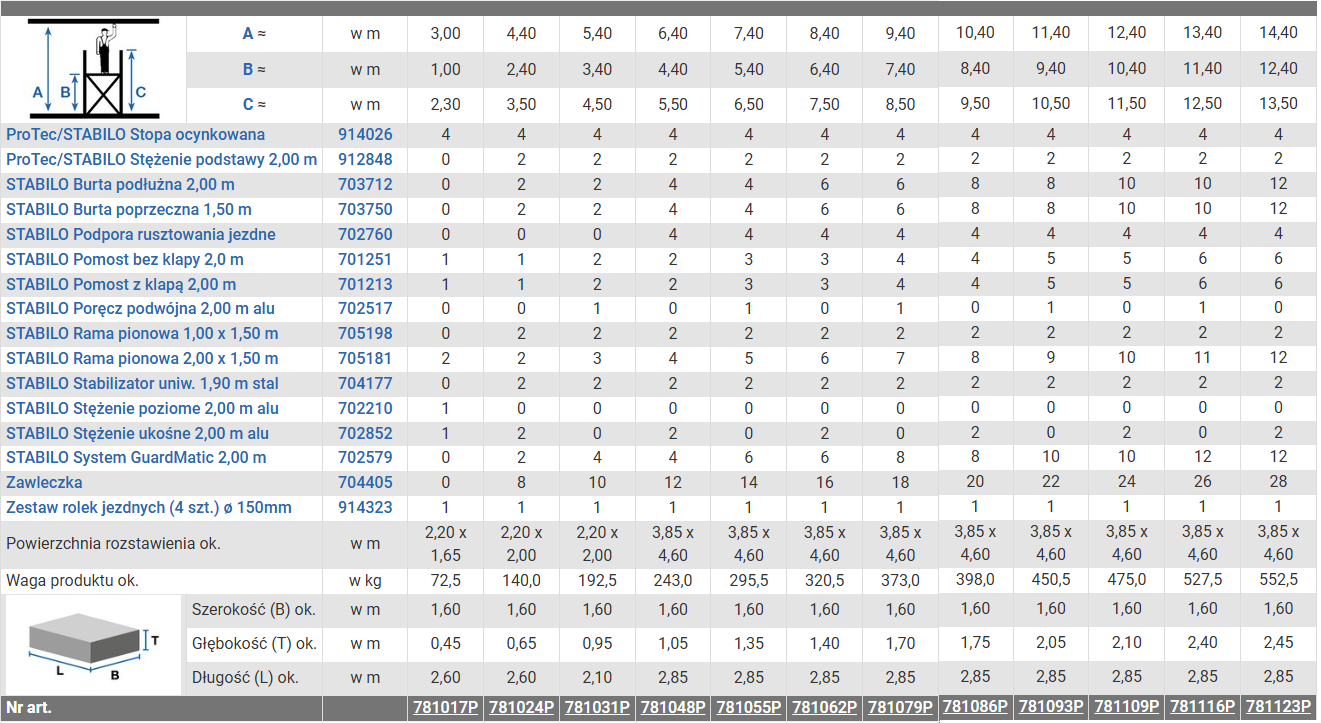
Task: Click part number 702517
Action: 364,309
